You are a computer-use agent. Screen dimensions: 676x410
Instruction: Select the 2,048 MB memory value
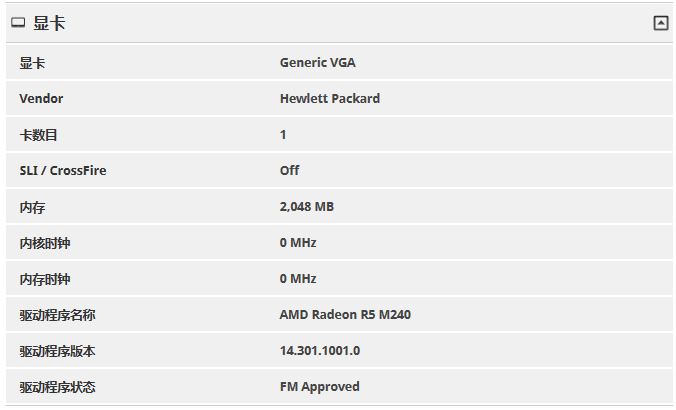[307, 207]
